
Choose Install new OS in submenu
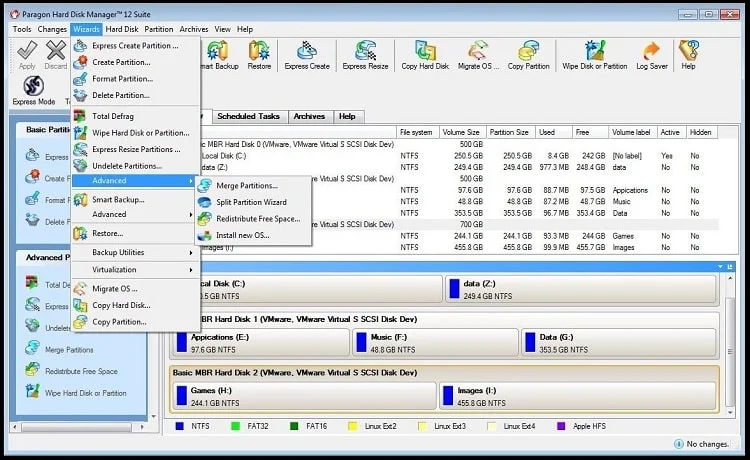(x=254, y=235)
